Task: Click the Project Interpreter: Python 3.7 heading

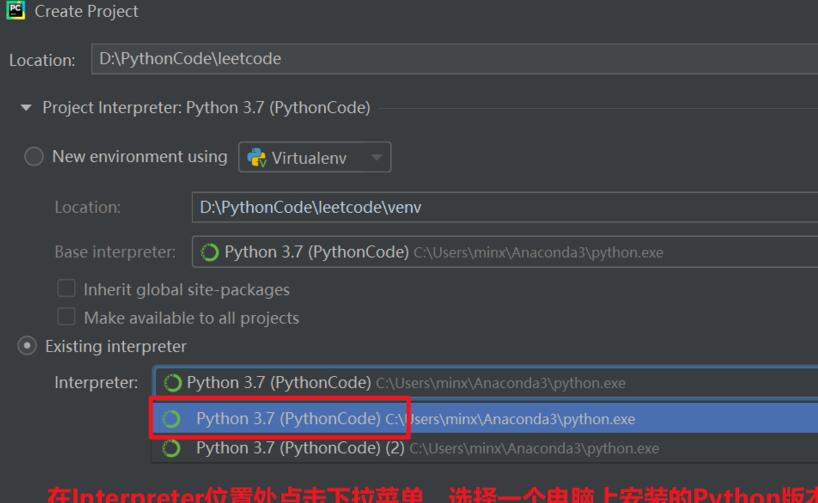Action: [x=206, y=107]
